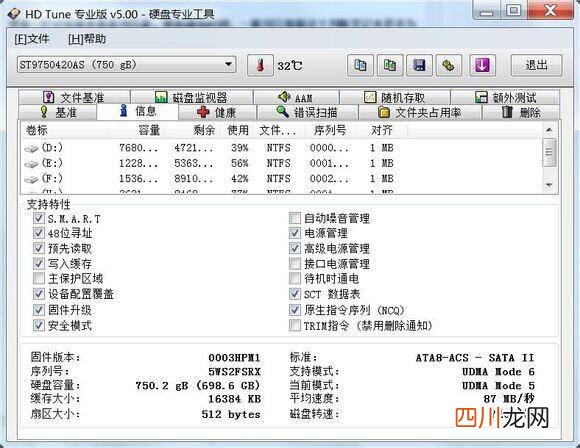The height and width of the screenshot is (448, 580).
Task: Toggle the 电源管理 checkbox
Action: 295,233
